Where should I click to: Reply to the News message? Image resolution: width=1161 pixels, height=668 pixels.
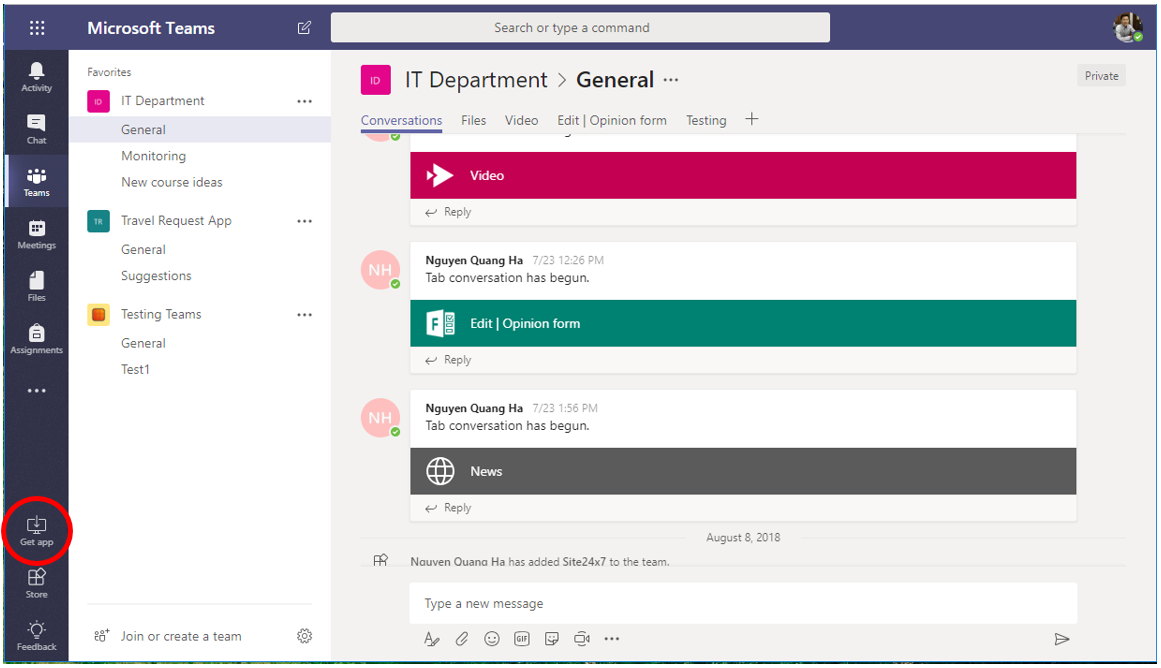447,507
